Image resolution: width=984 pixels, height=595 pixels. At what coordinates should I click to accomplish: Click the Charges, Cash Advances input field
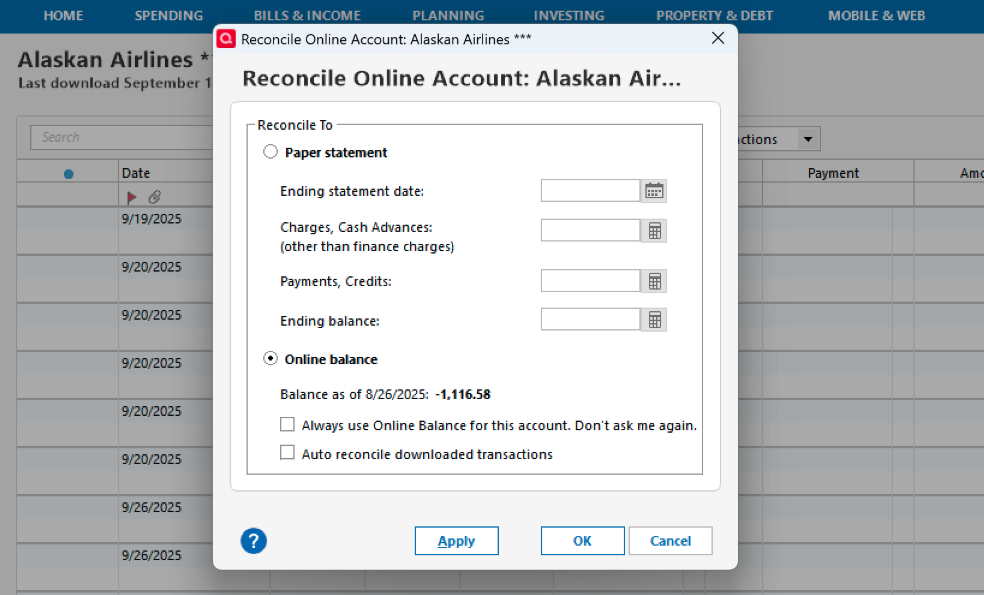click(x=591, y=230)
